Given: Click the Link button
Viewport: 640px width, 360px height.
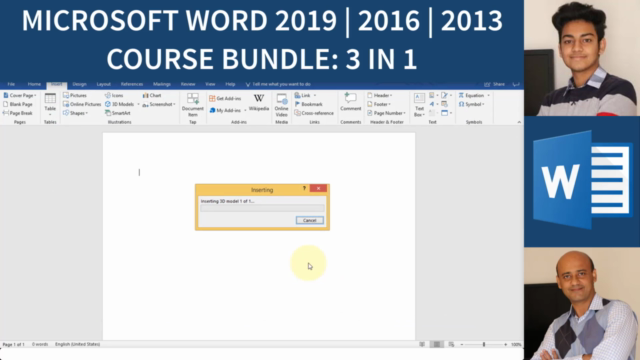Looking at the screenshot, I should click(x=302, y=95).
